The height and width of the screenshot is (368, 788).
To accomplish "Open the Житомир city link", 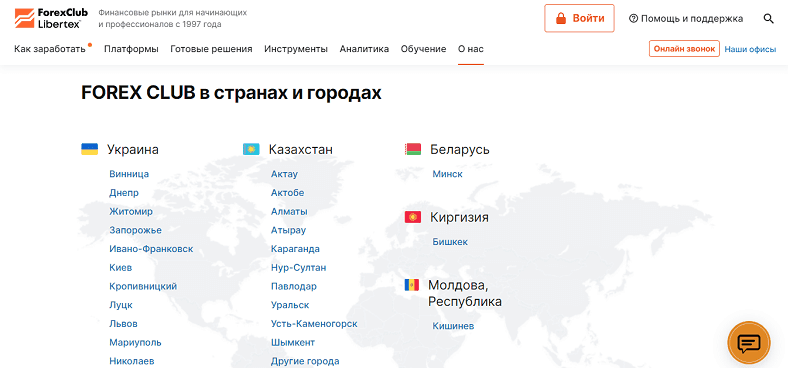I will tap(131, 211).
